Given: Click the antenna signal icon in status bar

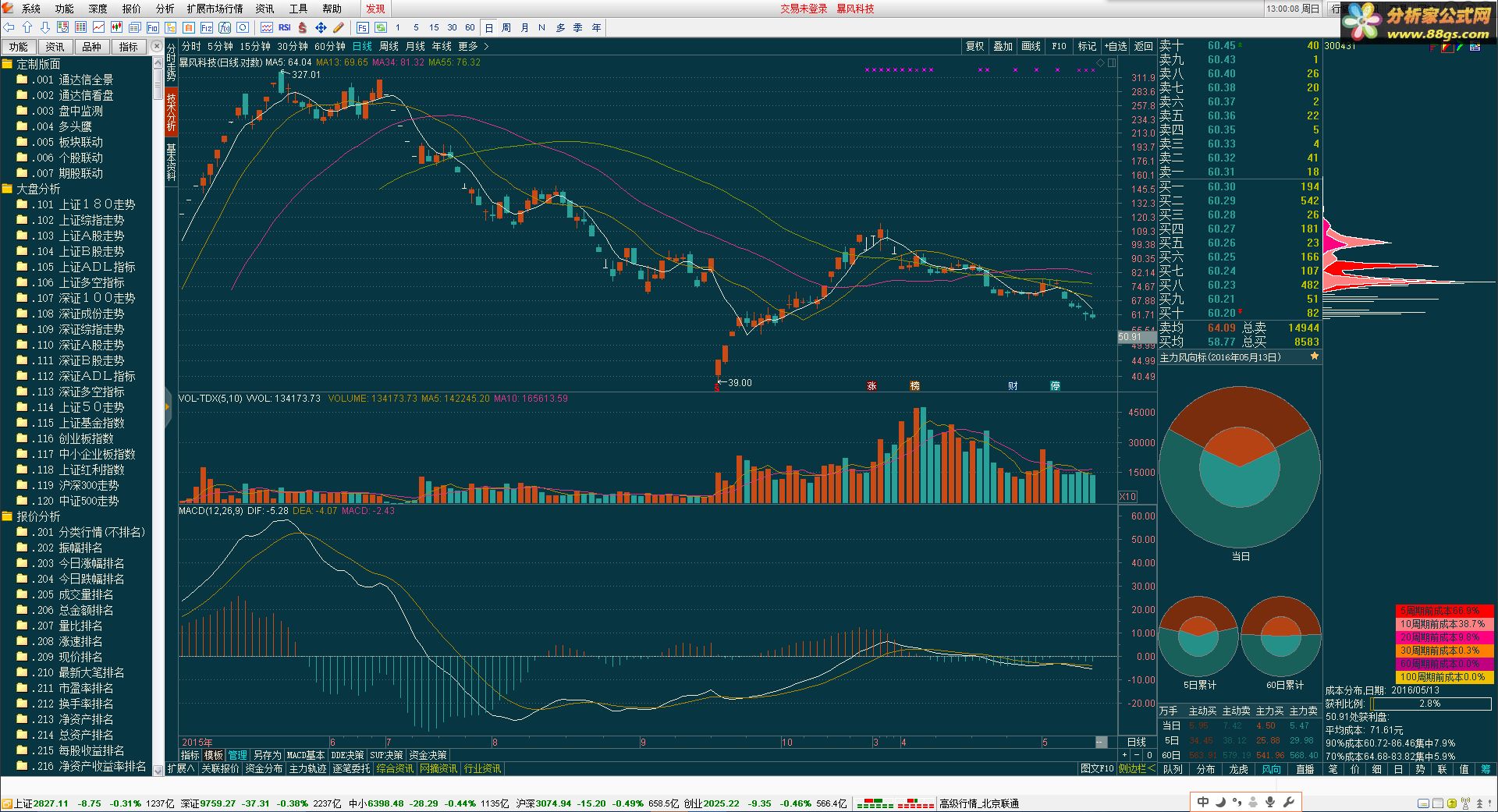Looking at the screenshot, I should click(x=1465, y=803).
